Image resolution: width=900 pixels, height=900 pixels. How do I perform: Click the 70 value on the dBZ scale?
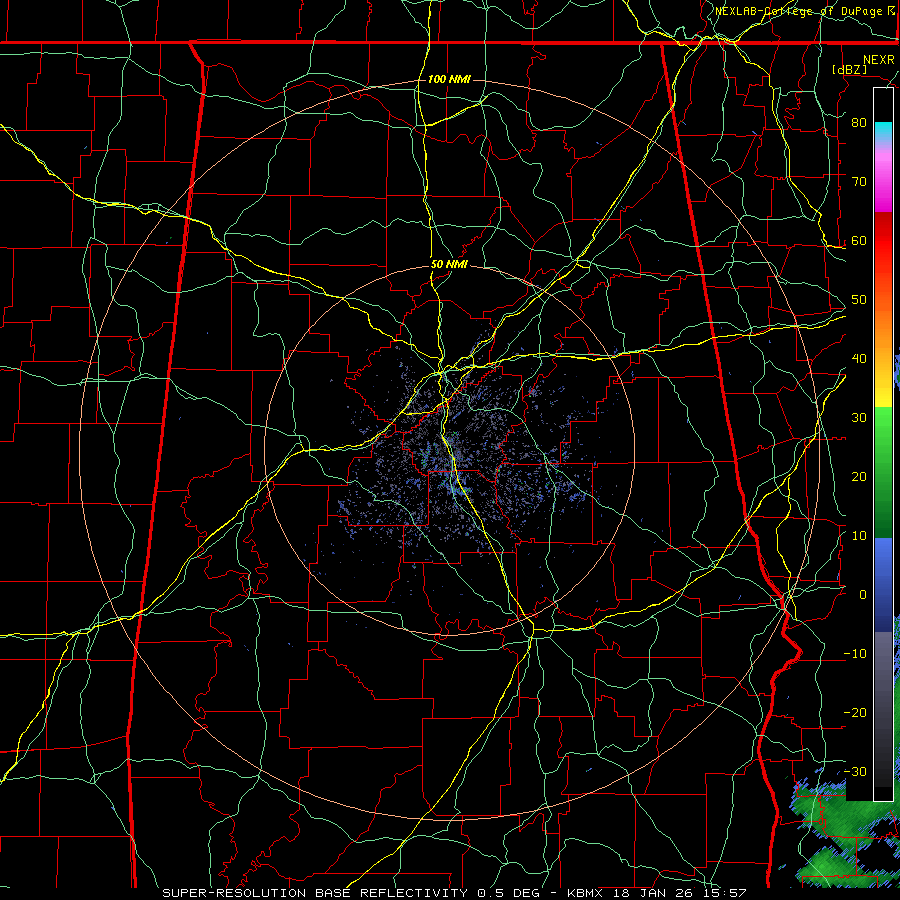point(859,182)
